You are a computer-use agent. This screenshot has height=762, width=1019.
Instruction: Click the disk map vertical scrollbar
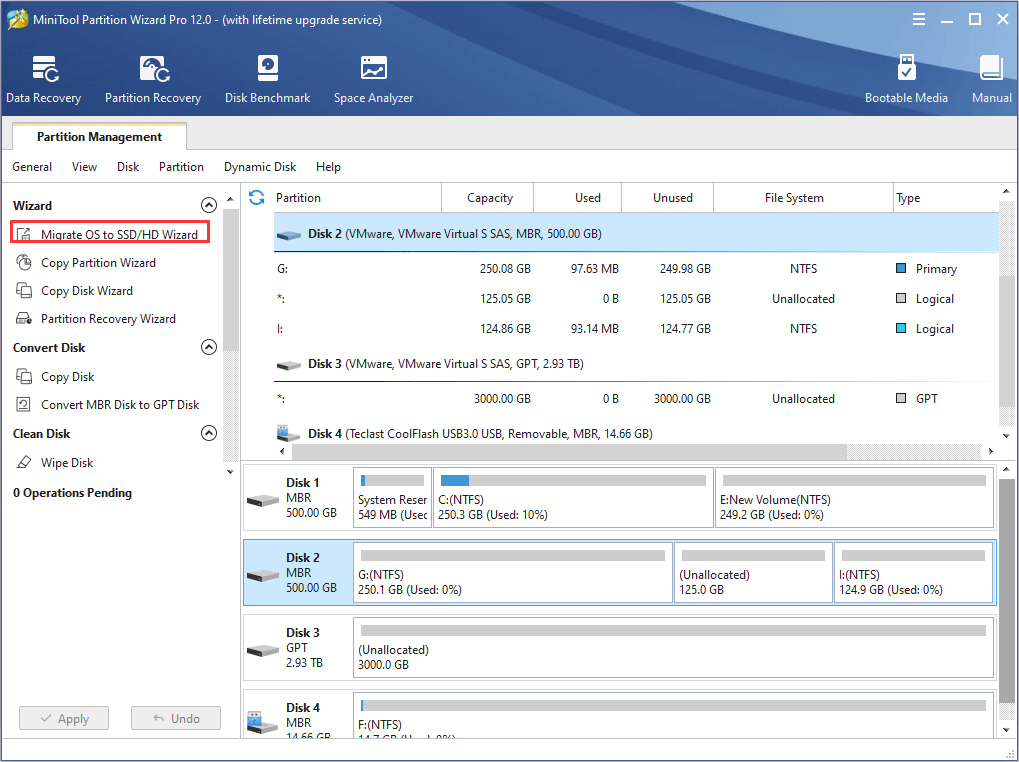click(x=1006, y=590)
